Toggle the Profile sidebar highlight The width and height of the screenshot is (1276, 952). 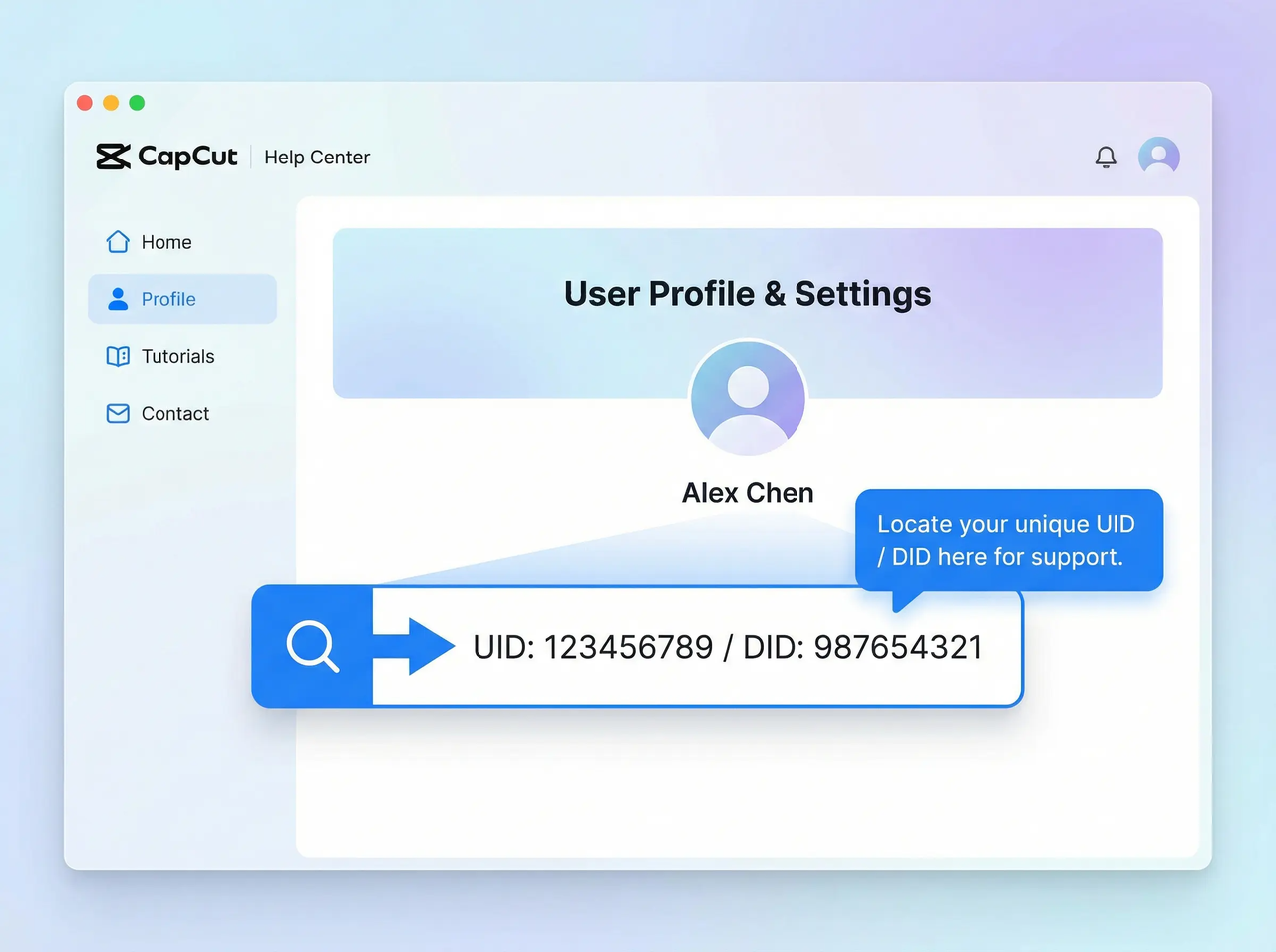(x=182, y=299)
